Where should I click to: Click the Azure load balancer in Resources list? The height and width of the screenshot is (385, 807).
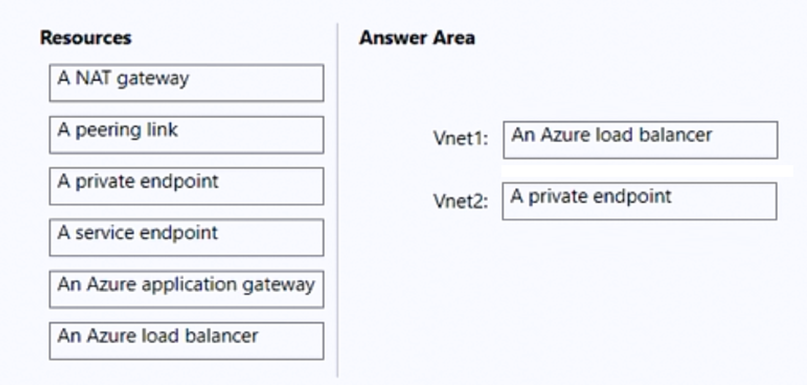(186, 341)
